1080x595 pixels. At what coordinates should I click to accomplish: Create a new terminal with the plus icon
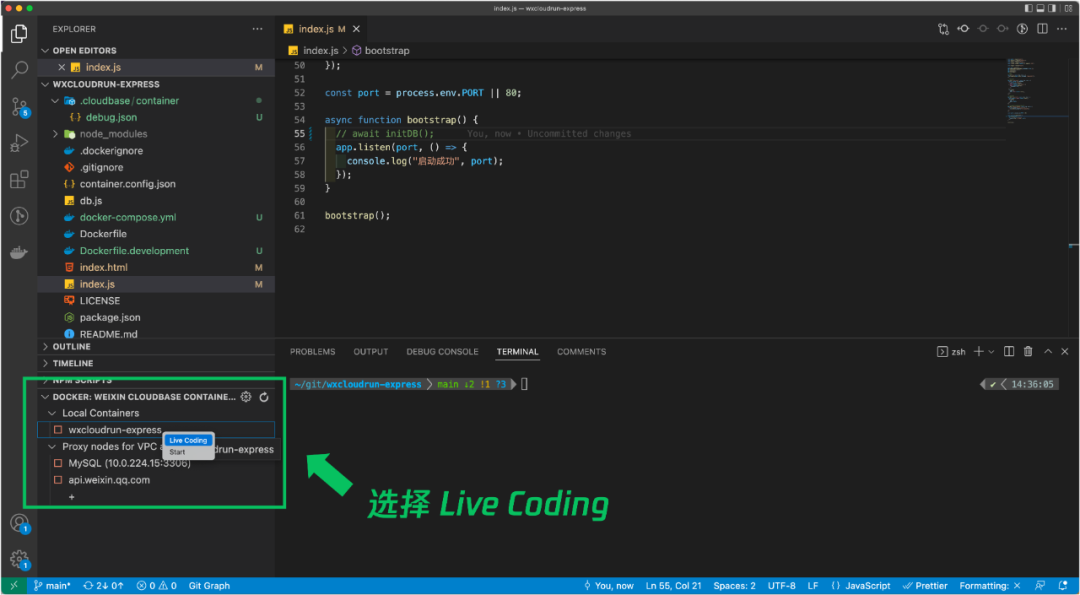click(x=978, y=351)
